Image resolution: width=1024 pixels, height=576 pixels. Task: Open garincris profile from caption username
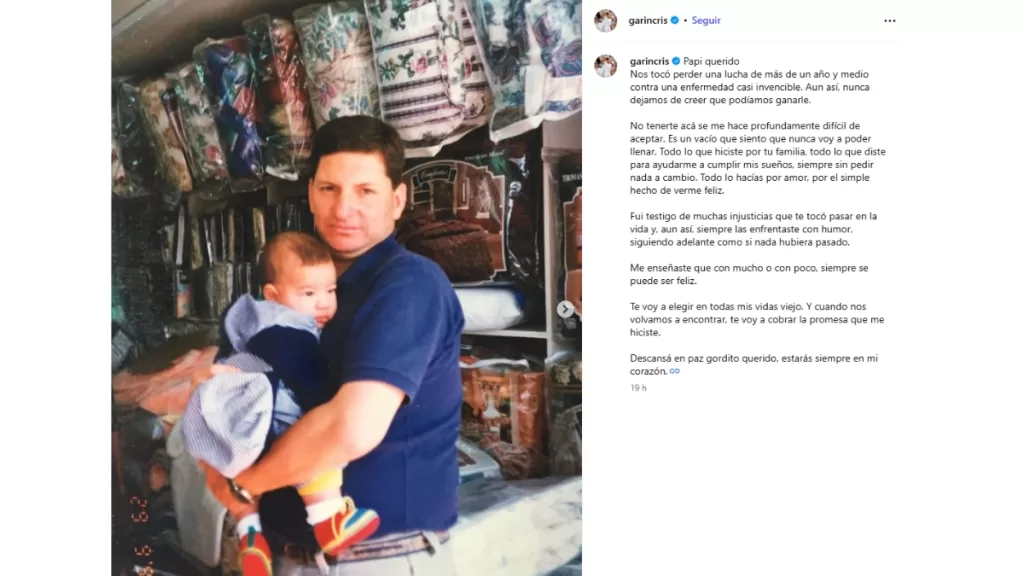click(649, 61)
